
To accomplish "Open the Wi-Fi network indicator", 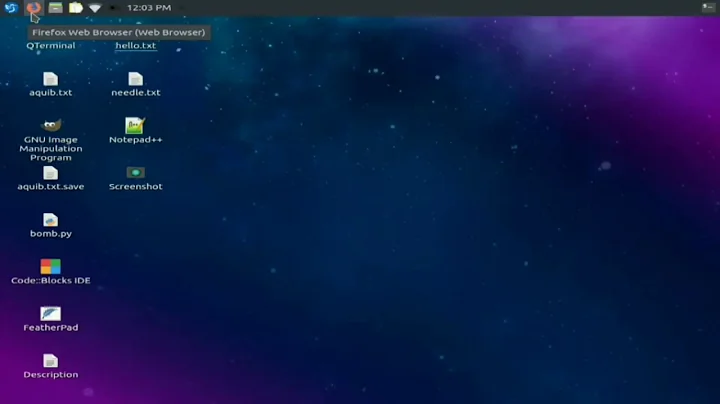I will tap(95, 8).
